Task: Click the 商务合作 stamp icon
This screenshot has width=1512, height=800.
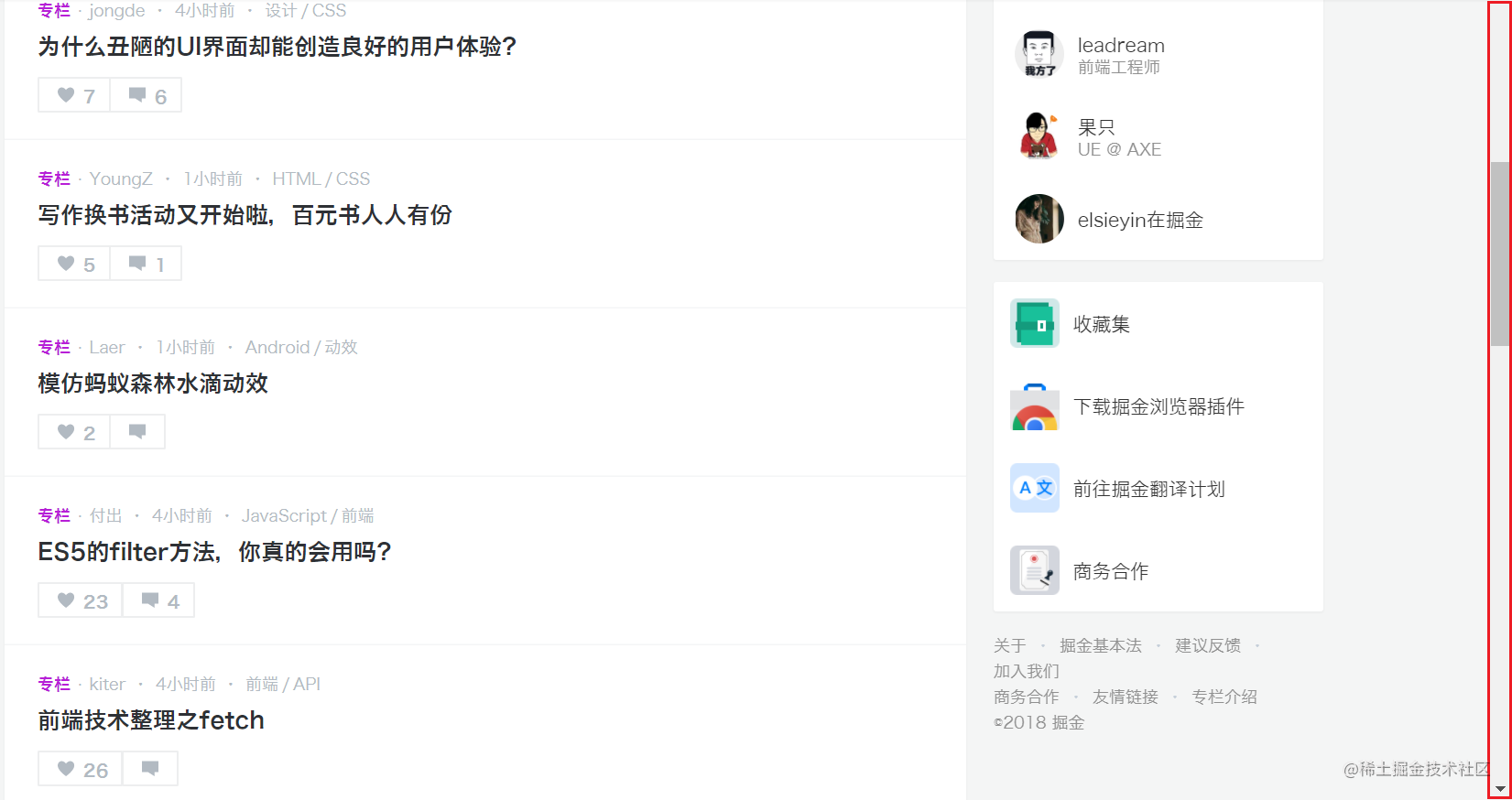Action: [1035, 570]
